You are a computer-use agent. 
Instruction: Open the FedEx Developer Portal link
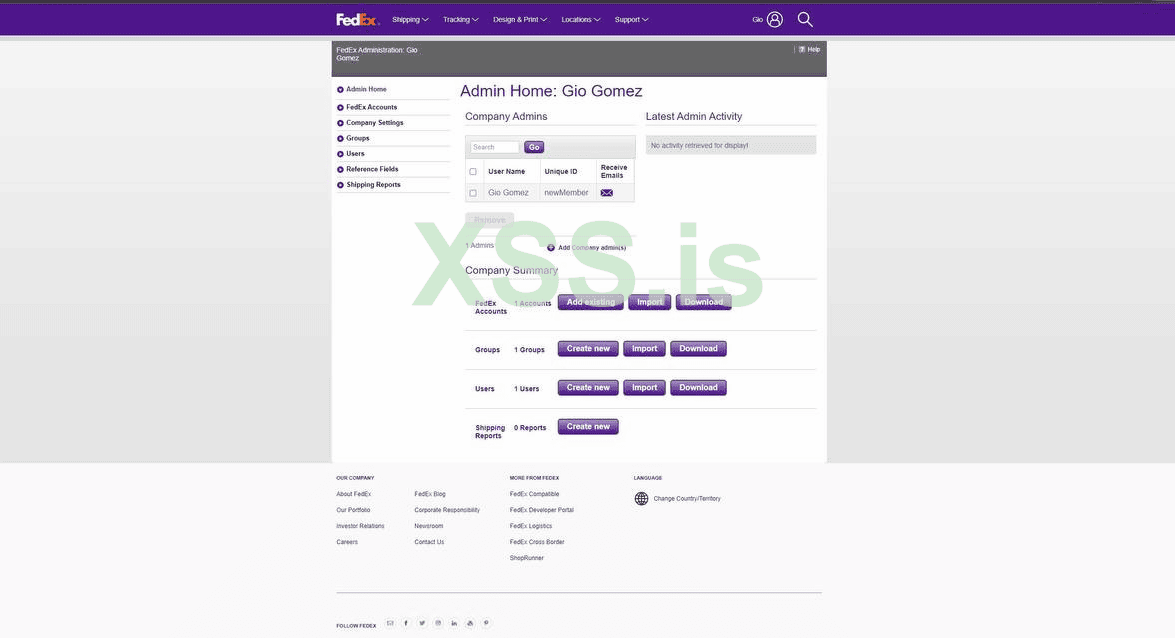(x=542, y=510)
